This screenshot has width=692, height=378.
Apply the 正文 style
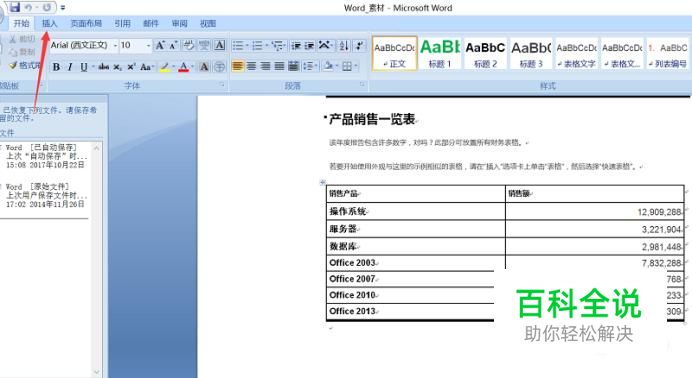tap(395, 53)
